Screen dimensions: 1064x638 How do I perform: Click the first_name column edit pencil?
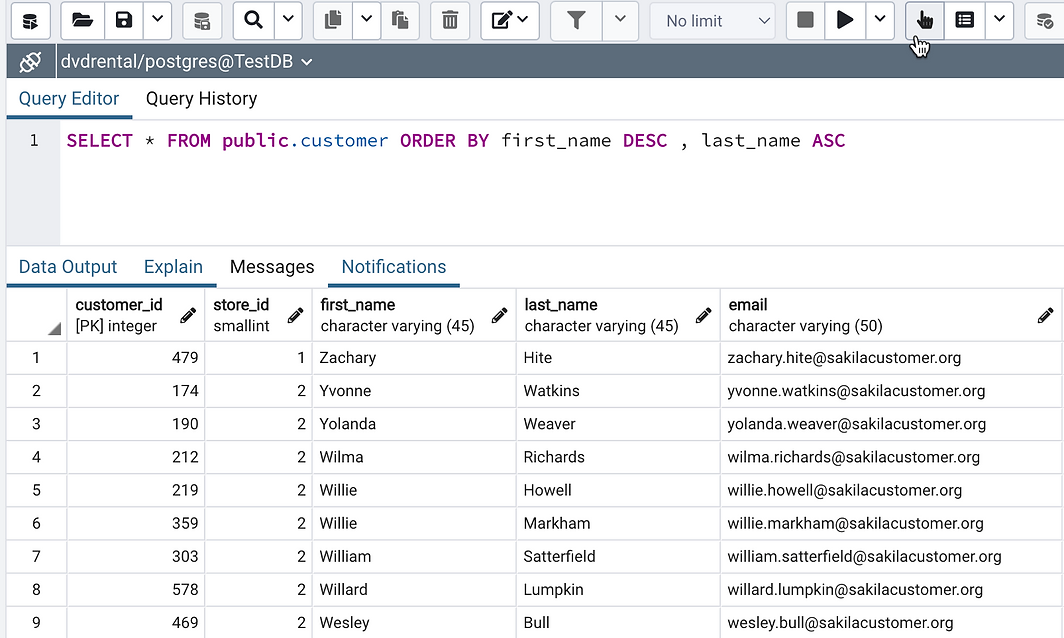point(499,316)
